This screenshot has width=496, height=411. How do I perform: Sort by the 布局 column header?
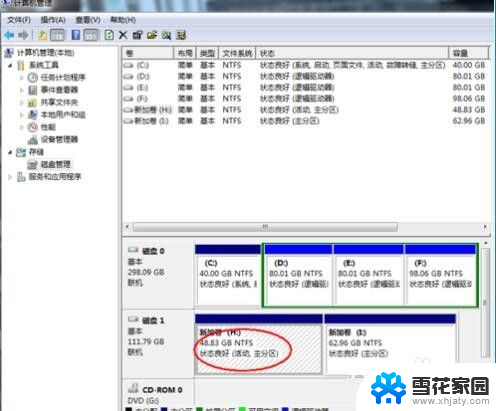tap(185, 53)
